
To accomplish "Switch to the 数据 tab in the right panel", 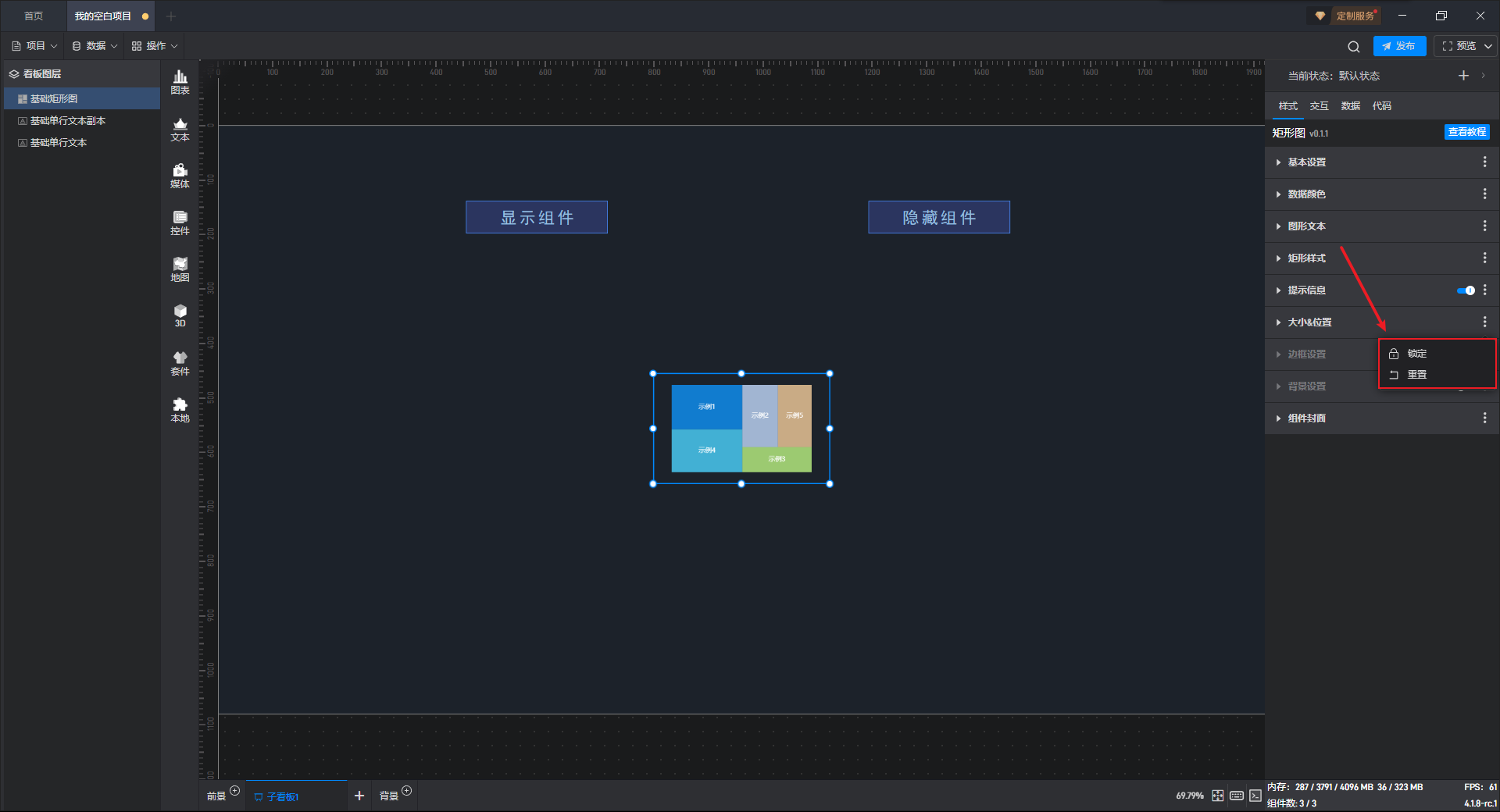I will (1350, 106).
